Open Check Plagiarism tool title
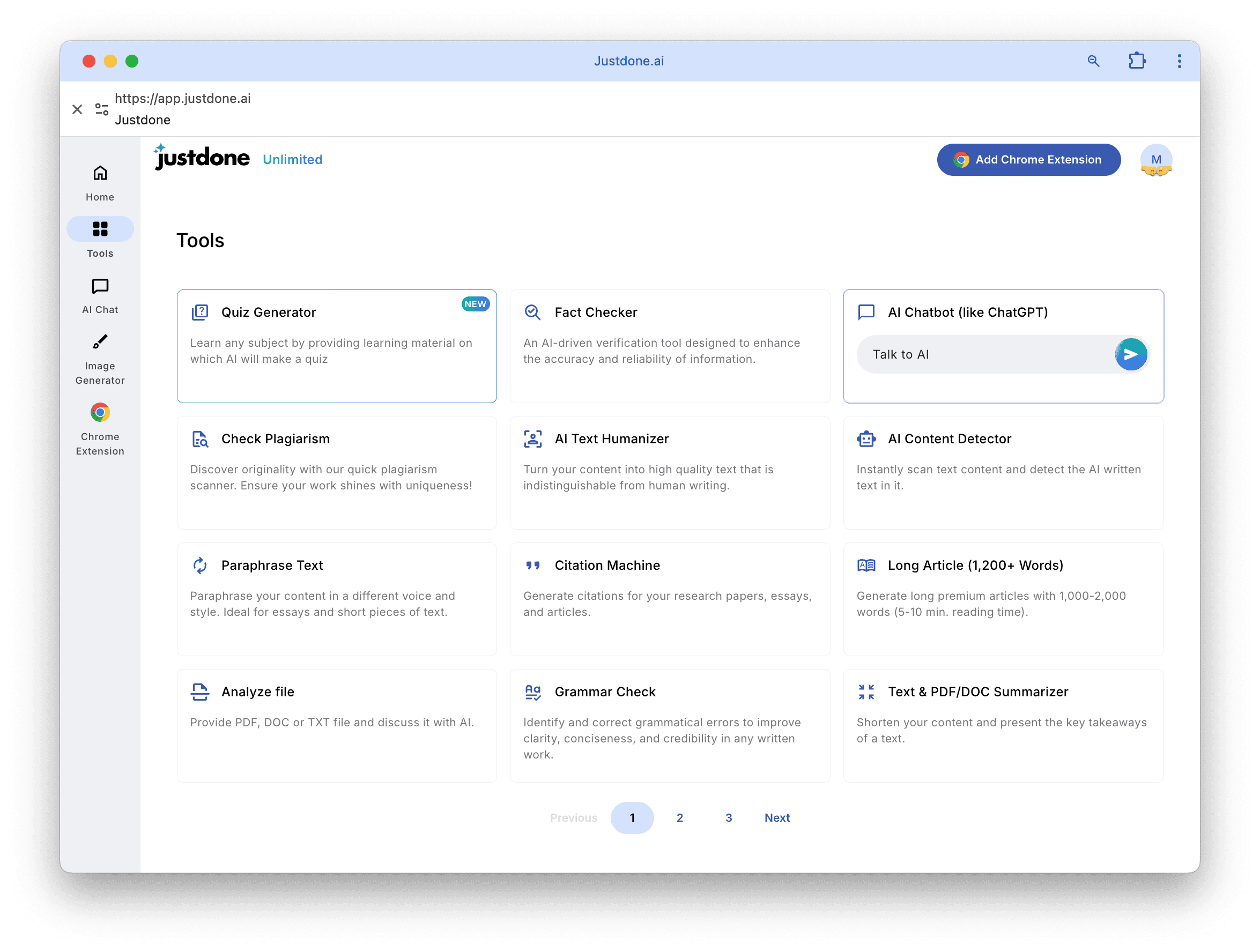 click(x=276, y=439)
